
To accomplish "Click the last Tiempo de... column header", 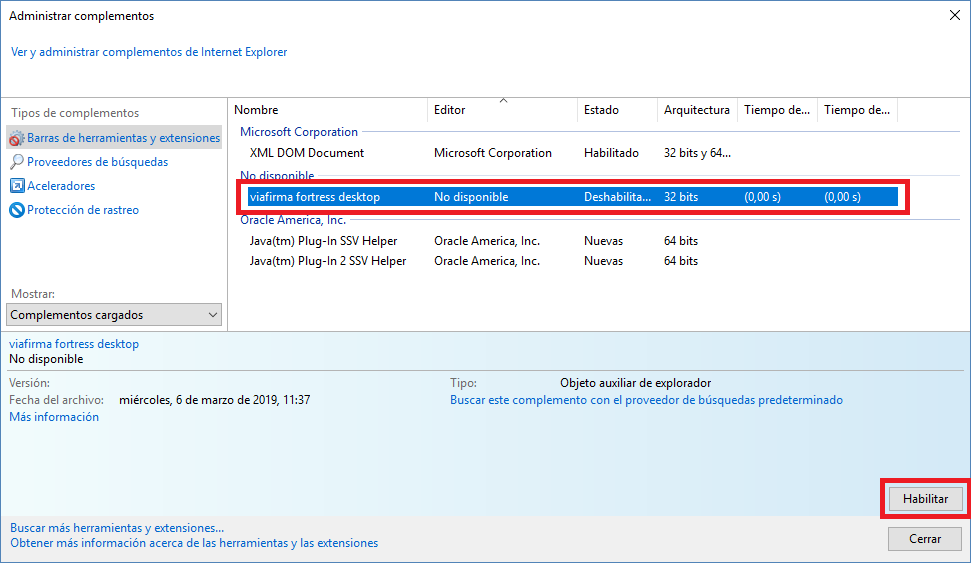I will [856, 110].
